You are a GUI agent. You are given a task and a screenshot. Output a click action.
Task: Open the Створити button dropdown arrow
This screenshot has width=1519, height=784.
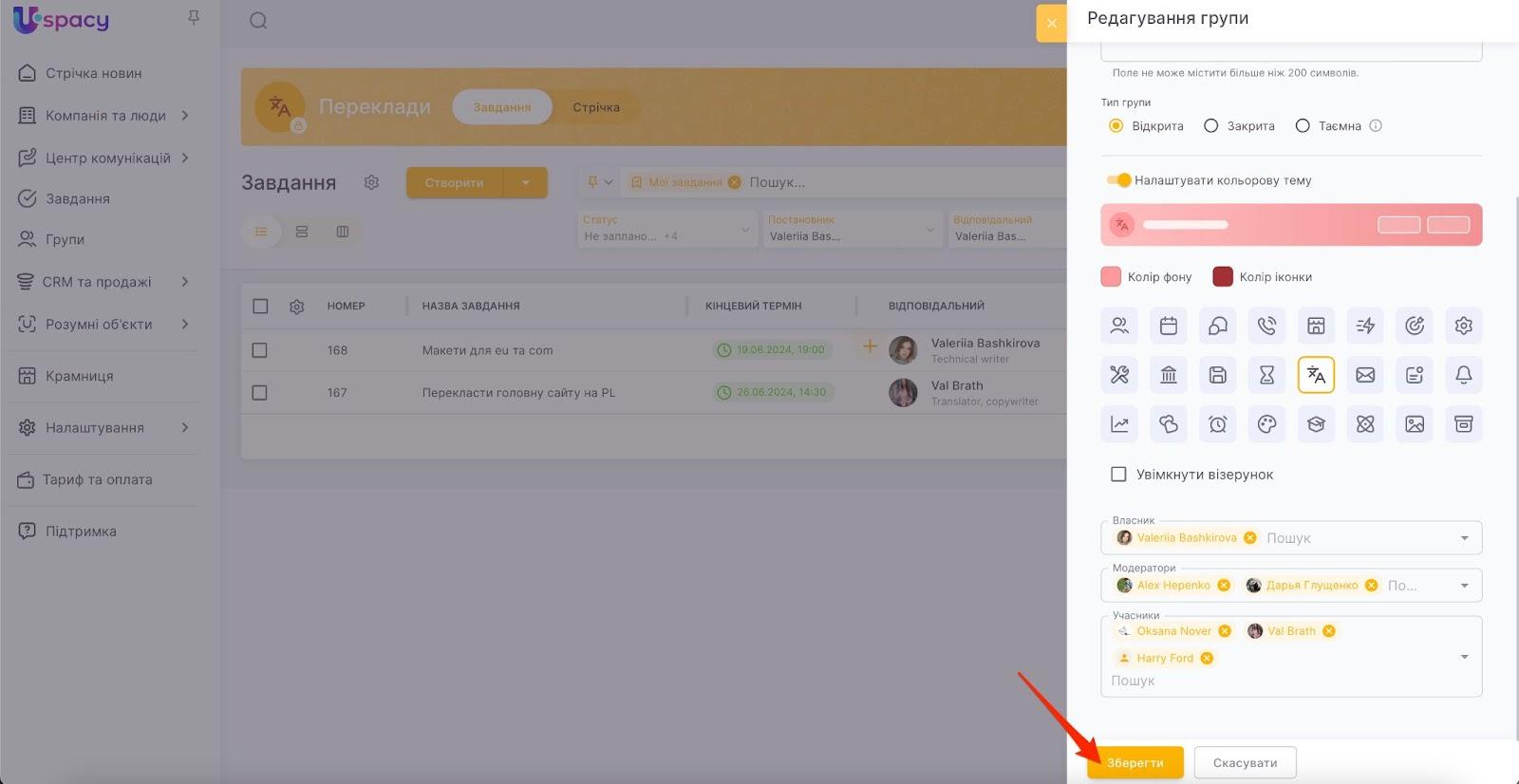525,182
